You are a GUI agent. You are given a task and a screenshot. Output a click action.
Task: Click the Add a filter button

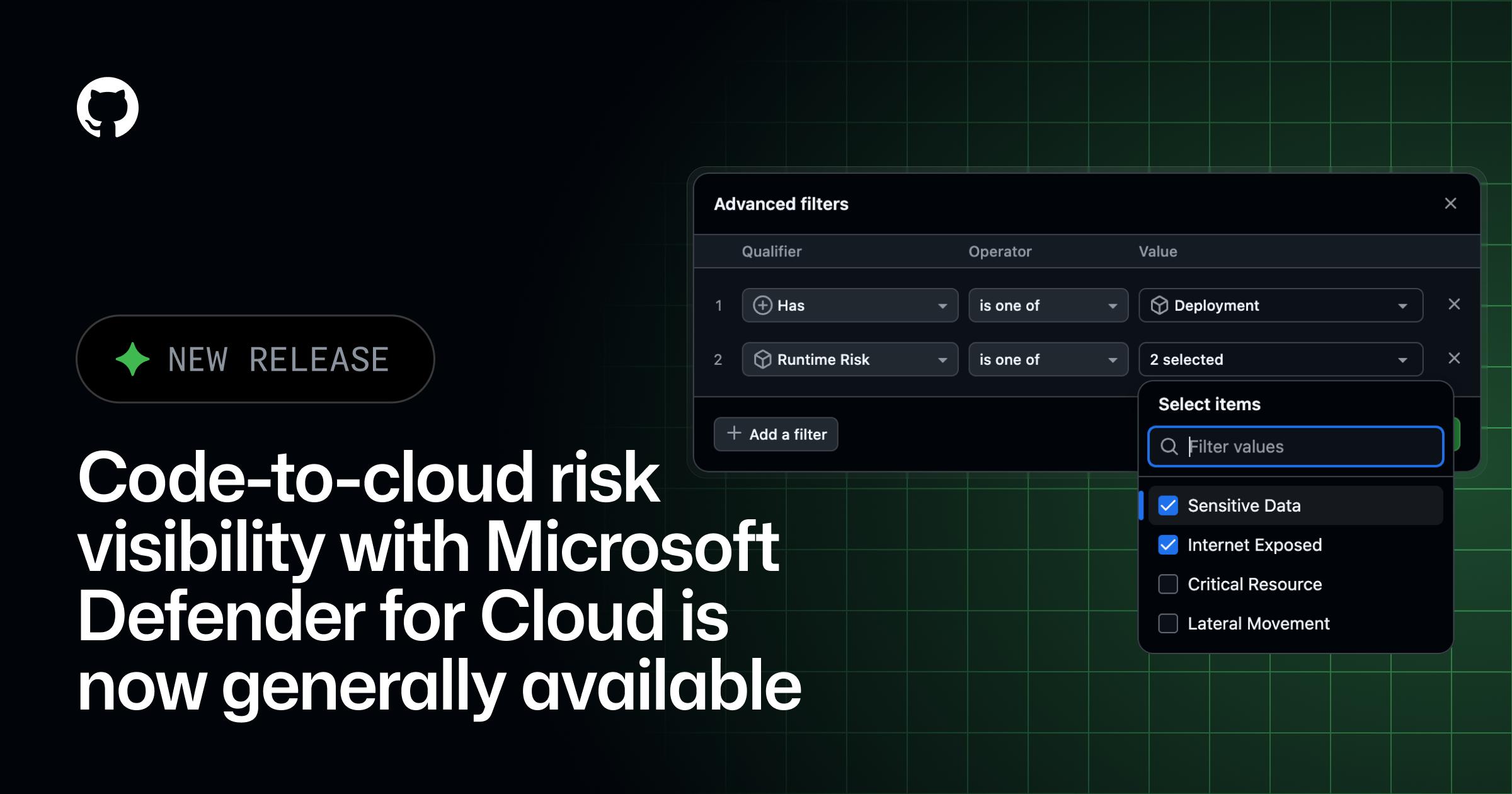(776, 434)
